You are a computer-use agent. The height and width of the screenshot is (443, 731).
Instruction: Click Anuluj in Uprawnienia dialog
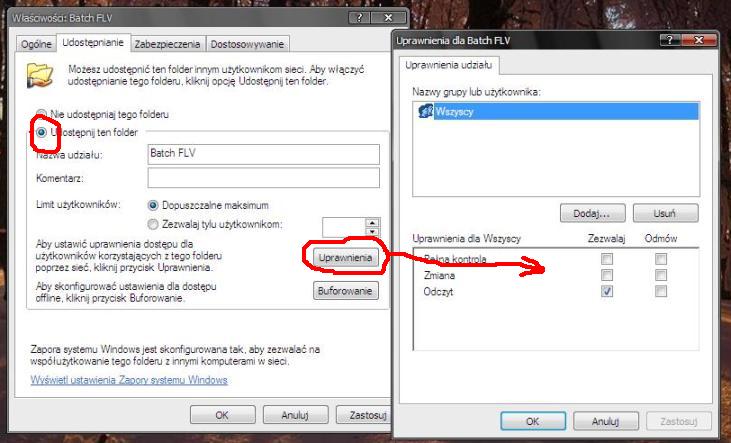pyautogui.click(x=606, y=421)
